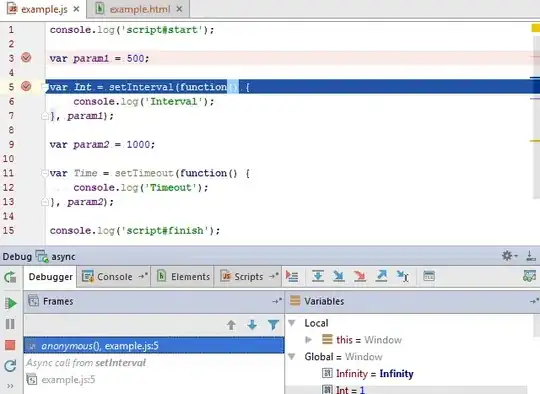Screen dimensions: 540x394
Task: Expand the 'this = Window' variable node
Action: (x=308, y=340)
